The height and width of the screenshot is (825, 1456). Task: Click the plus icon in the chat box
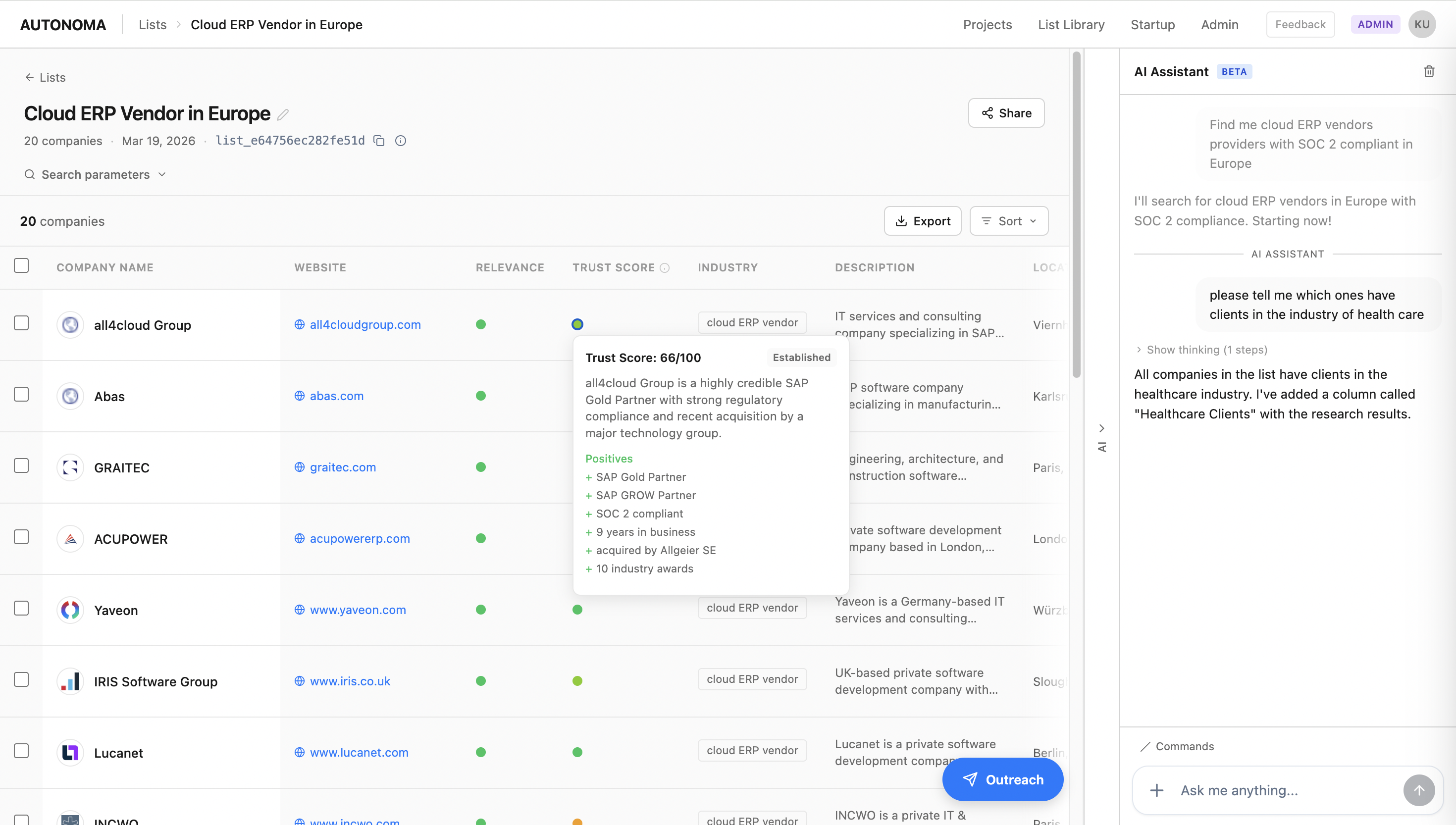coord(1156,790)
